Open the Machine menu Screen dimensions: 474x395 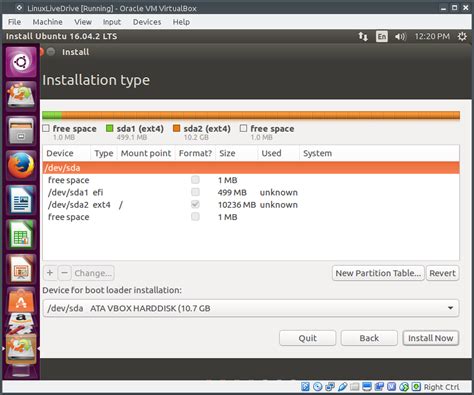(48, 22)
